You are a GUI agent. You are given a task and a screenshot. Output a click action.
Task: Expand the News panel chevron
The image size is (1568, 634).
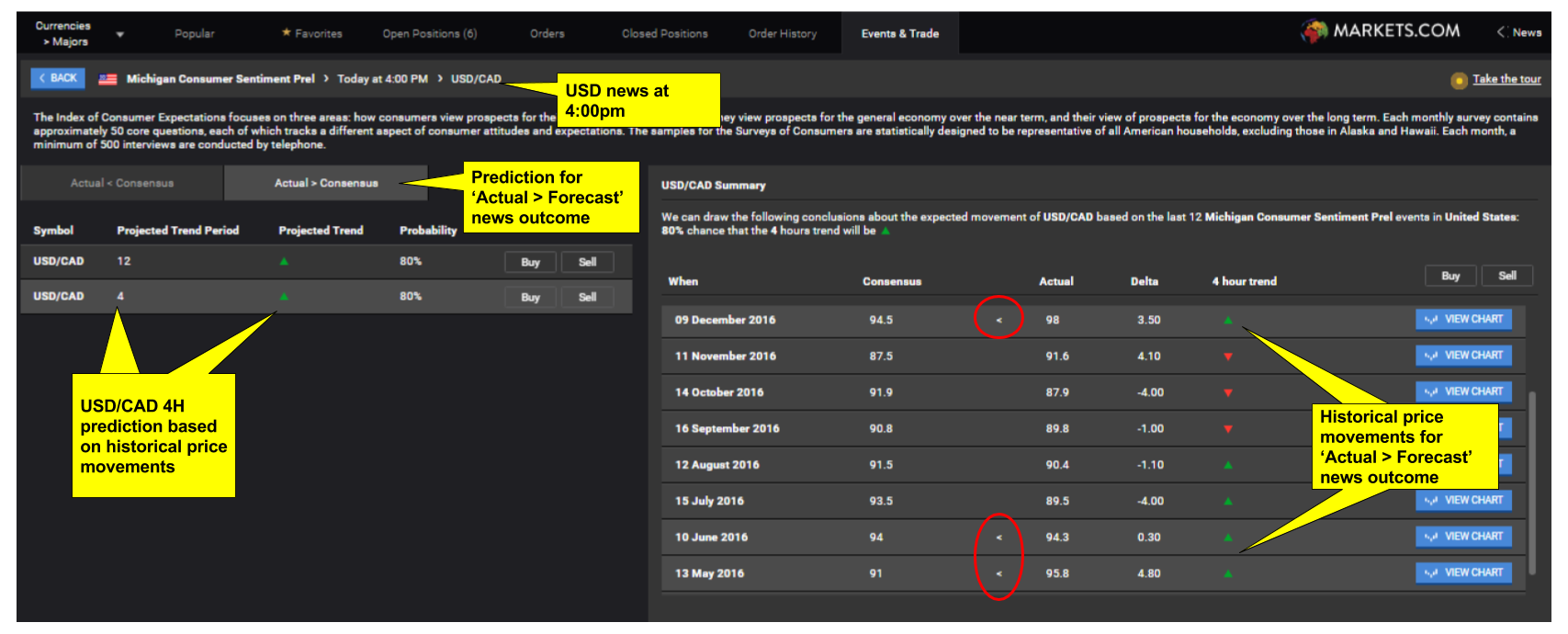click(1501, 32)
